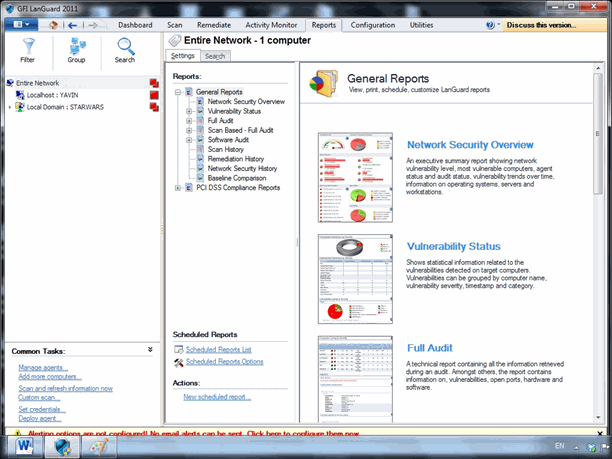
Task: Click the General Reports folder chart icon
Action: [324, 83]
